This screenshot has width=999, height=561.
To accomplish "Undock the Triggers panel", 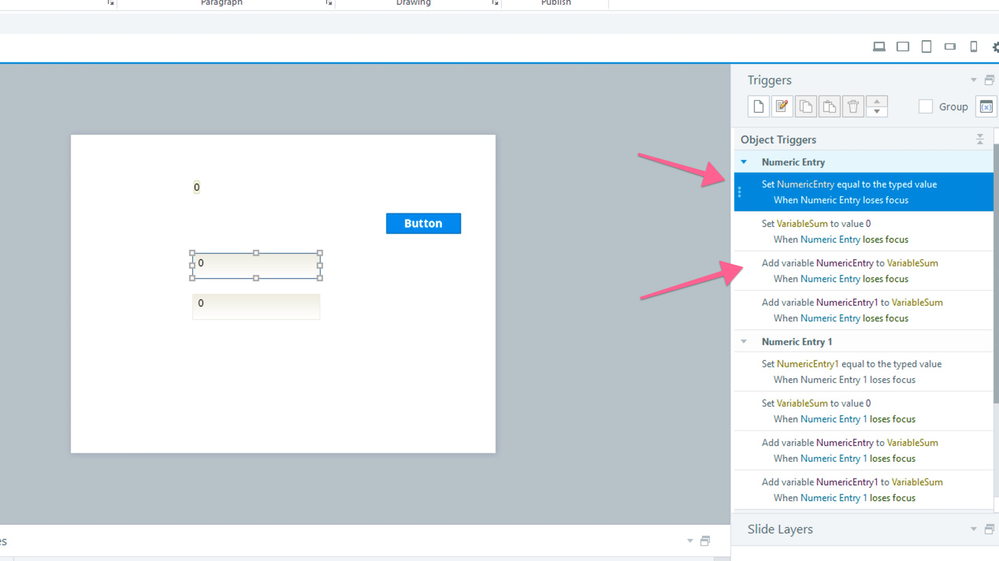I will click(x=989, y=80).
